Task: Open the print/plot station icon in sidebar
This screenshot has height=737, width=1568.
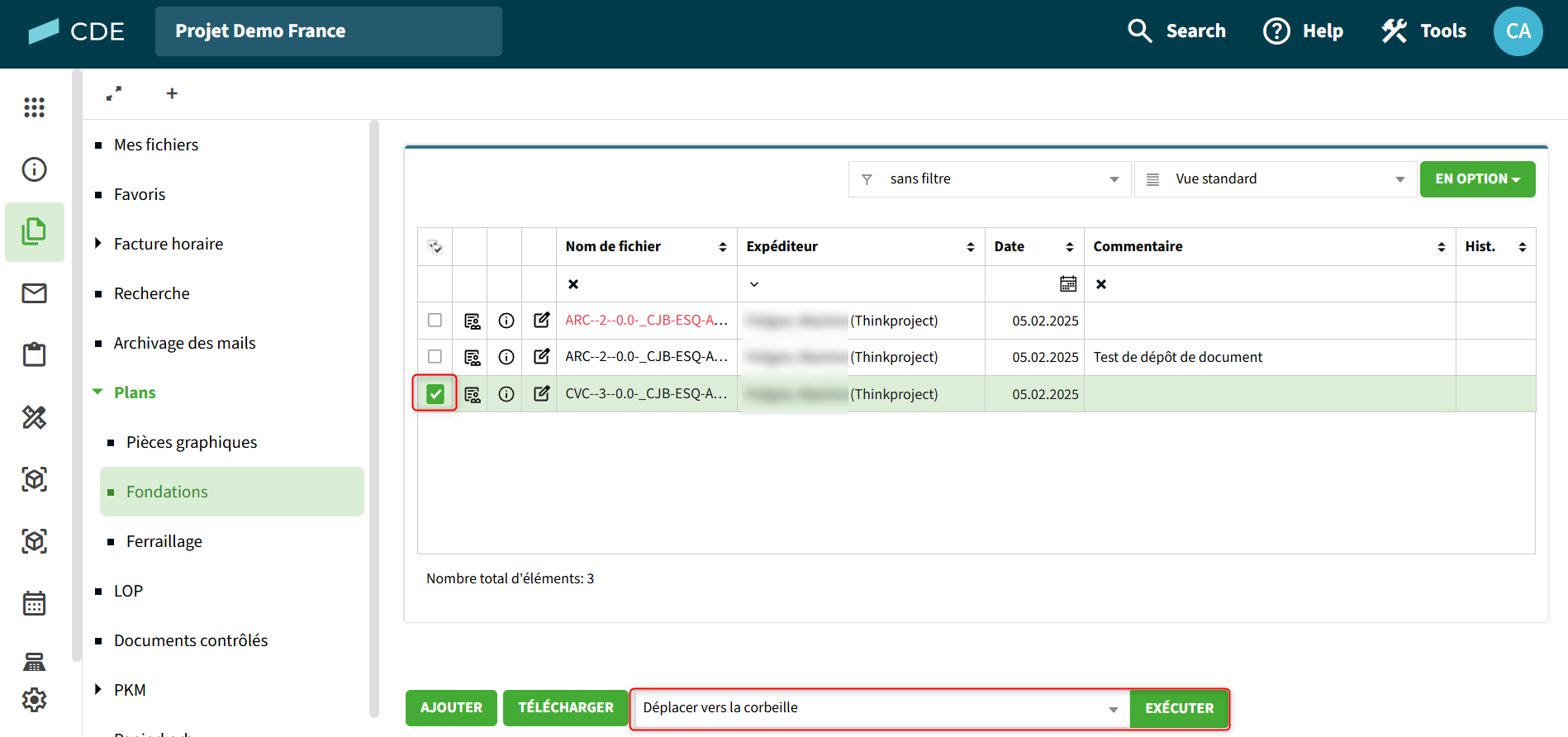Action: (x=34, y=662)
